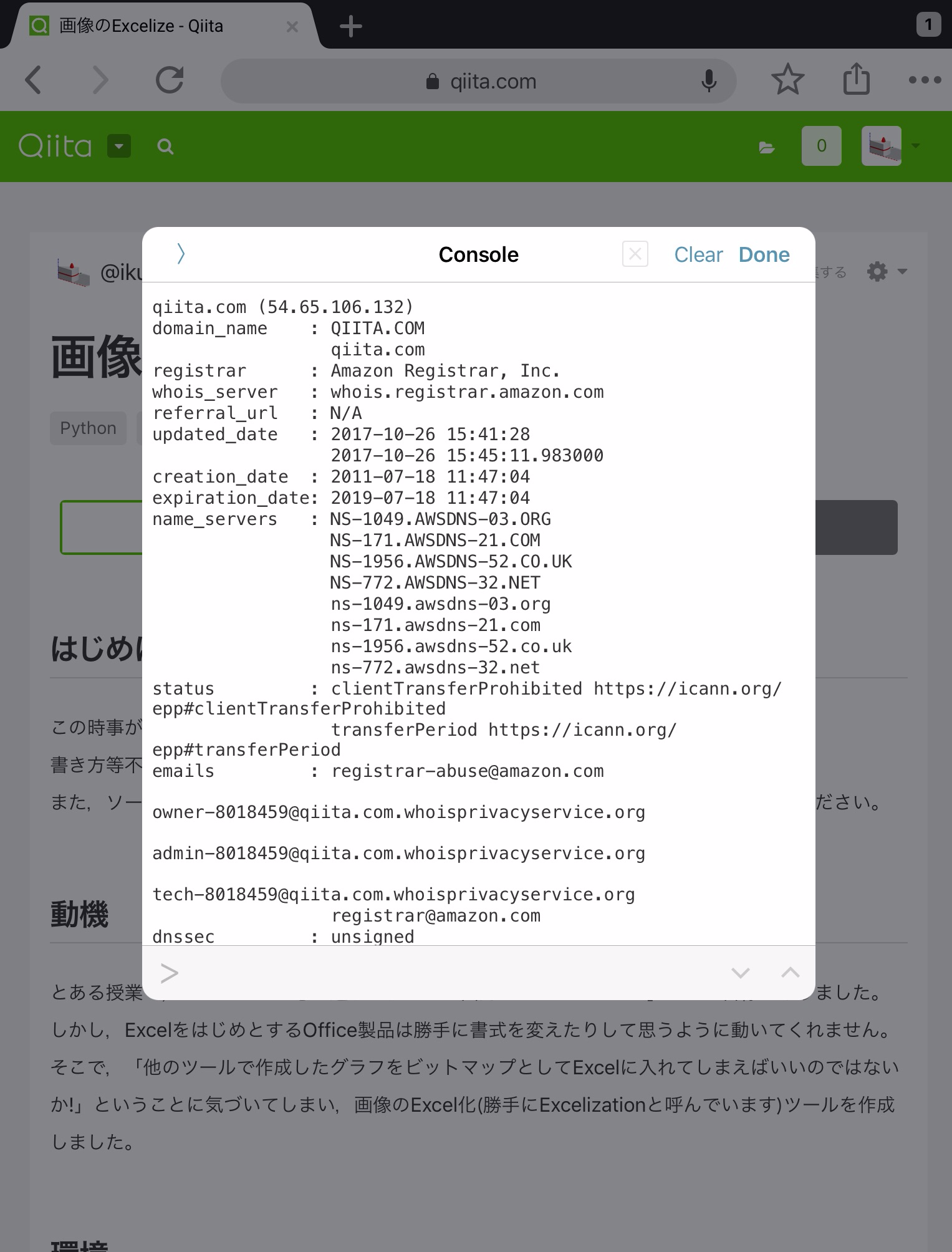
Task: Open the browser more options menu
Action: [925, 80]
